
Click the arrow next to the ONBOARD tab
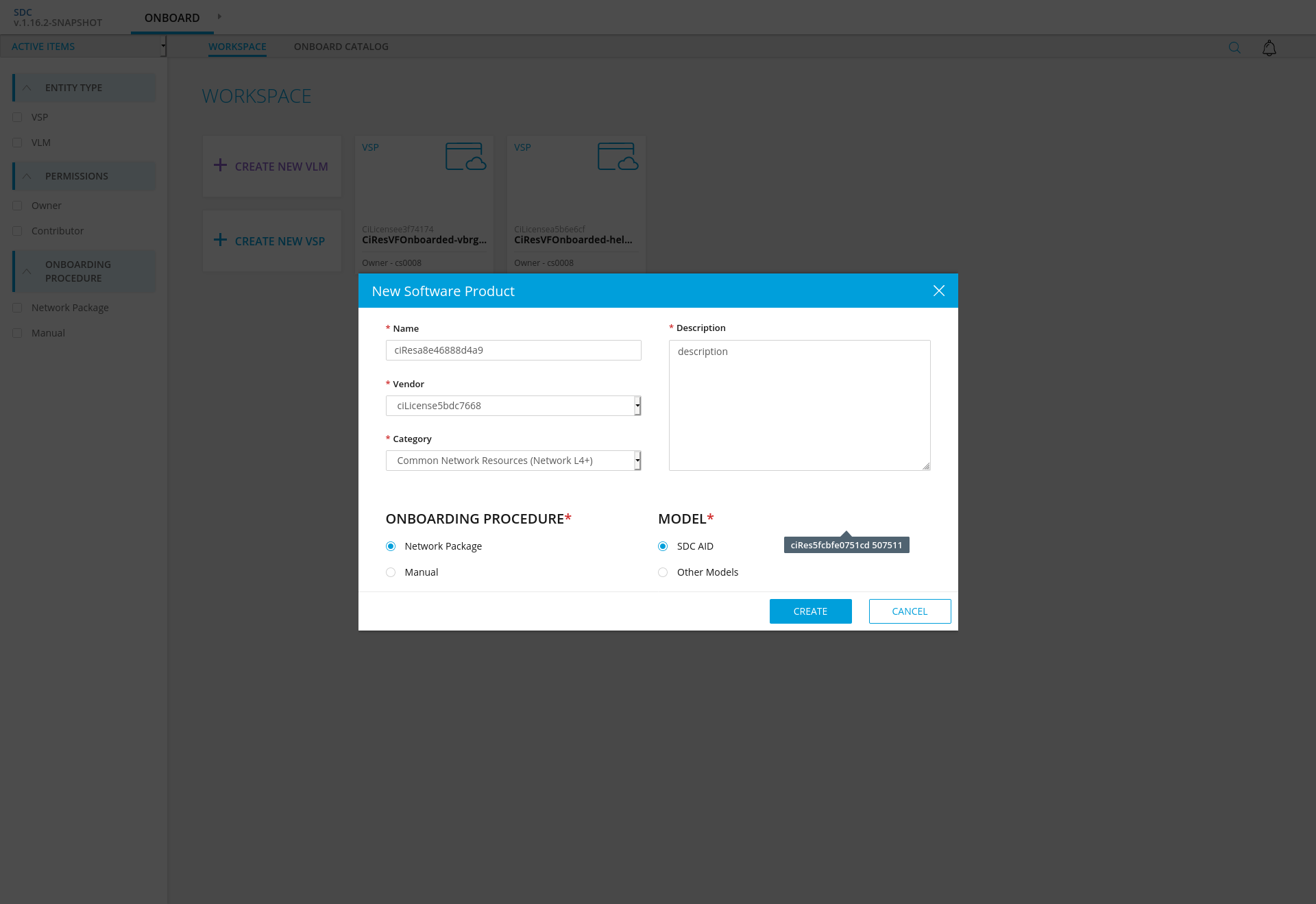click(219, 16)
